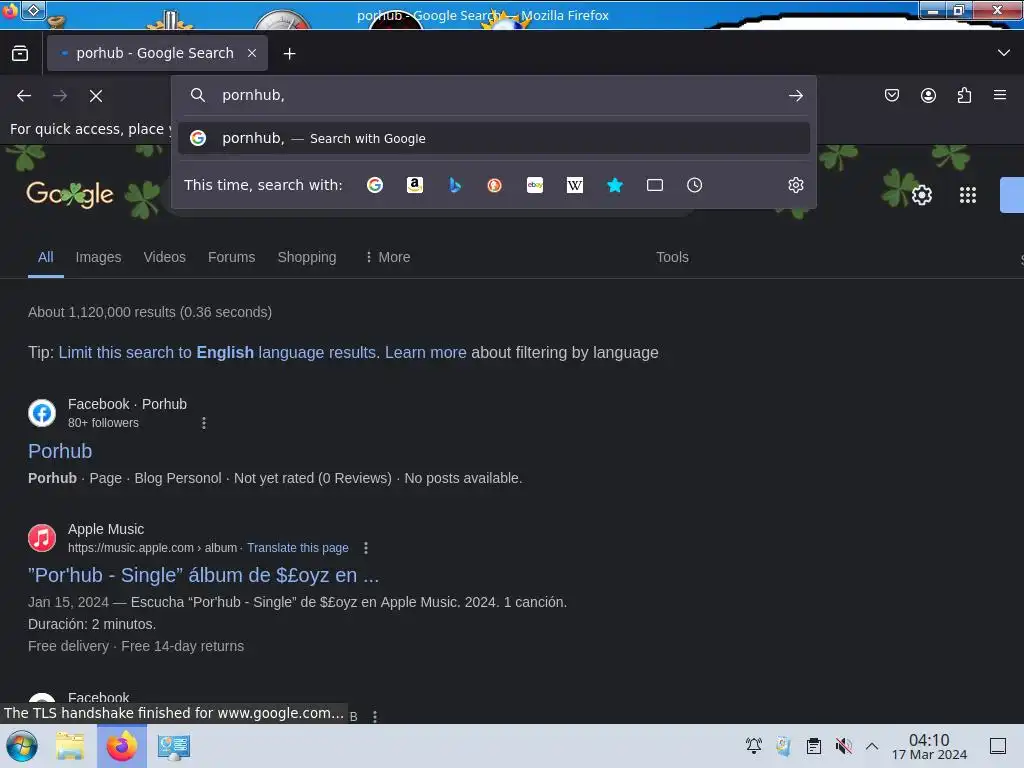
Task: Go back one page
Action: (24, 96)
